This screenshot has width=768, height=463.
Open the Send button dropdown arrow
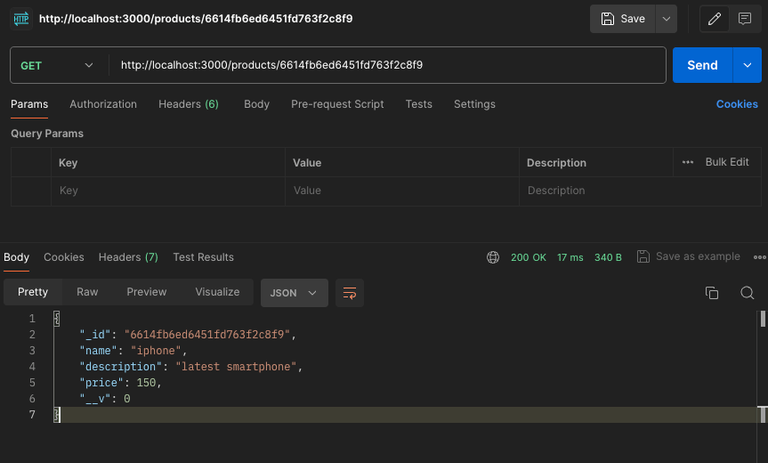[x=747, y=65]
